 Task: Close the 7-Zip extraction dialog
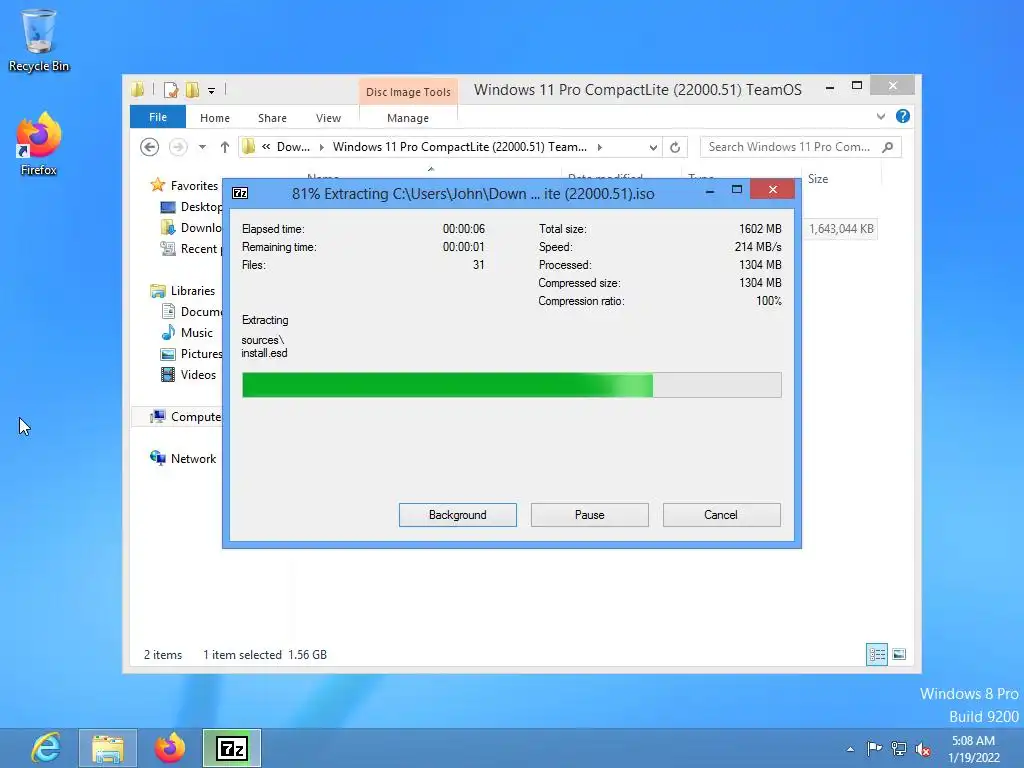click(773, 189)
